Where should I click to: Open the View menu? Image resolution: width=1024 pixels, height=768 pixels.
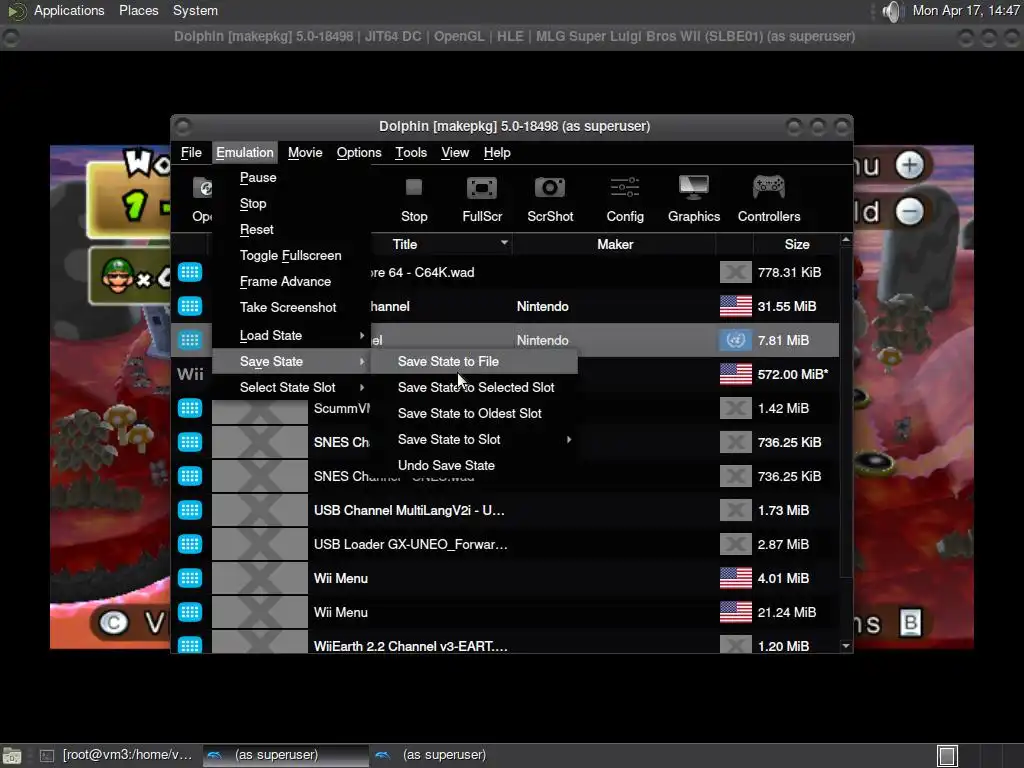pos(455,152)
